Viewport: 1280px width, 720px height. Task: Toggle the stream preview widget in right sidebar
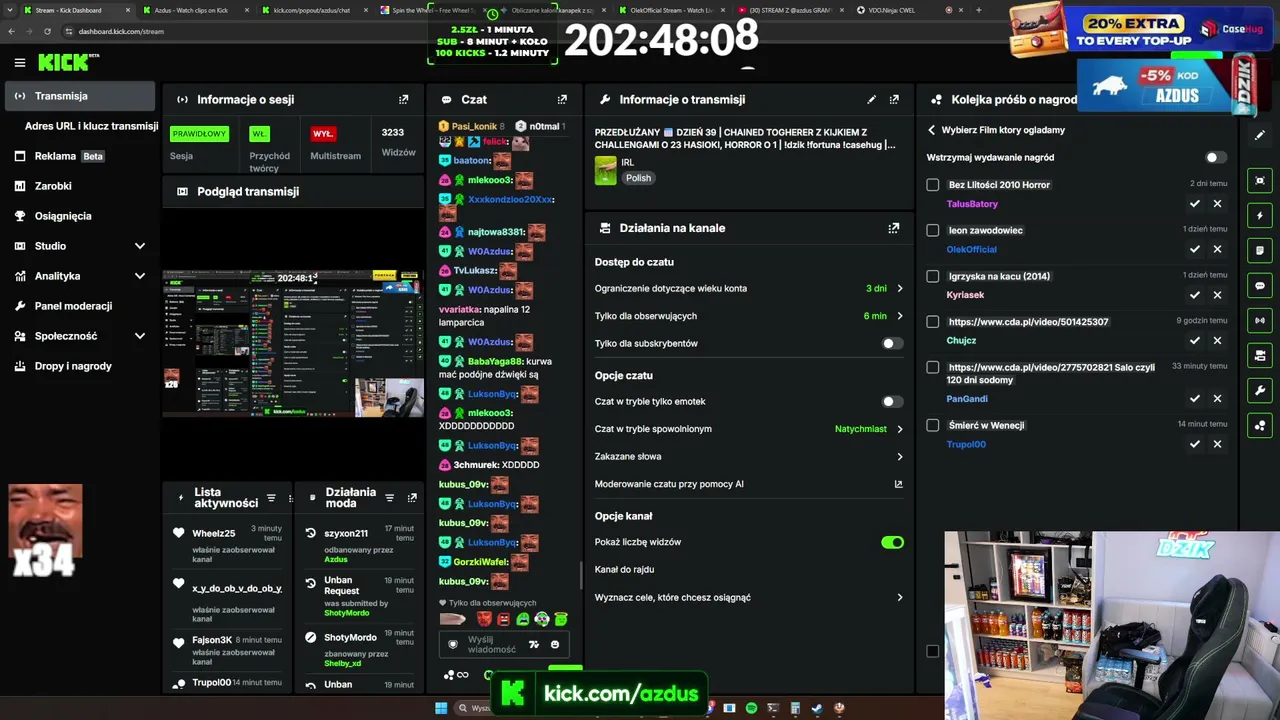[x=1260, y=181]
